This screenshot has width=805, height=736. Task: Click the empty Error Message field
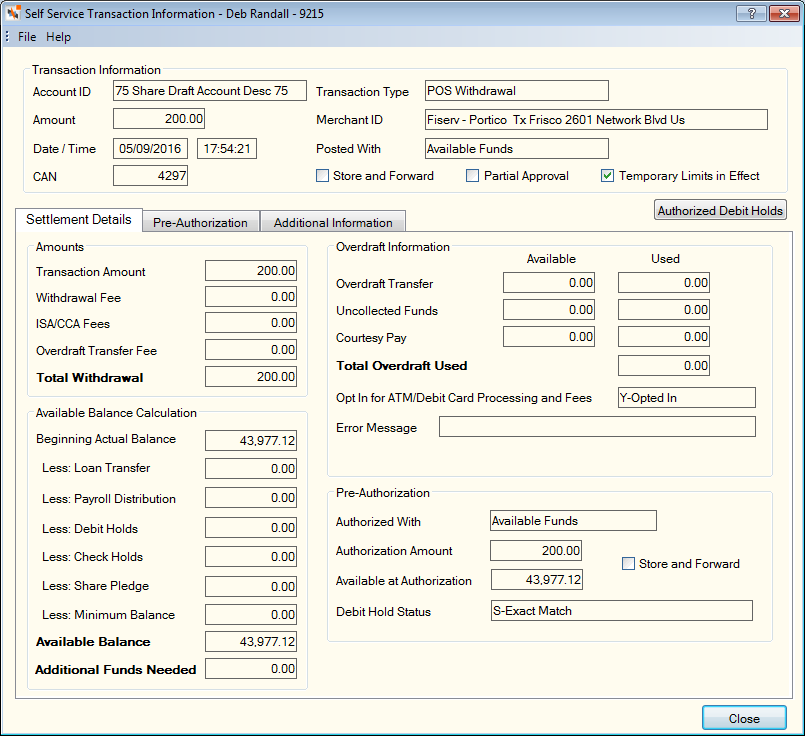[597, 427]
